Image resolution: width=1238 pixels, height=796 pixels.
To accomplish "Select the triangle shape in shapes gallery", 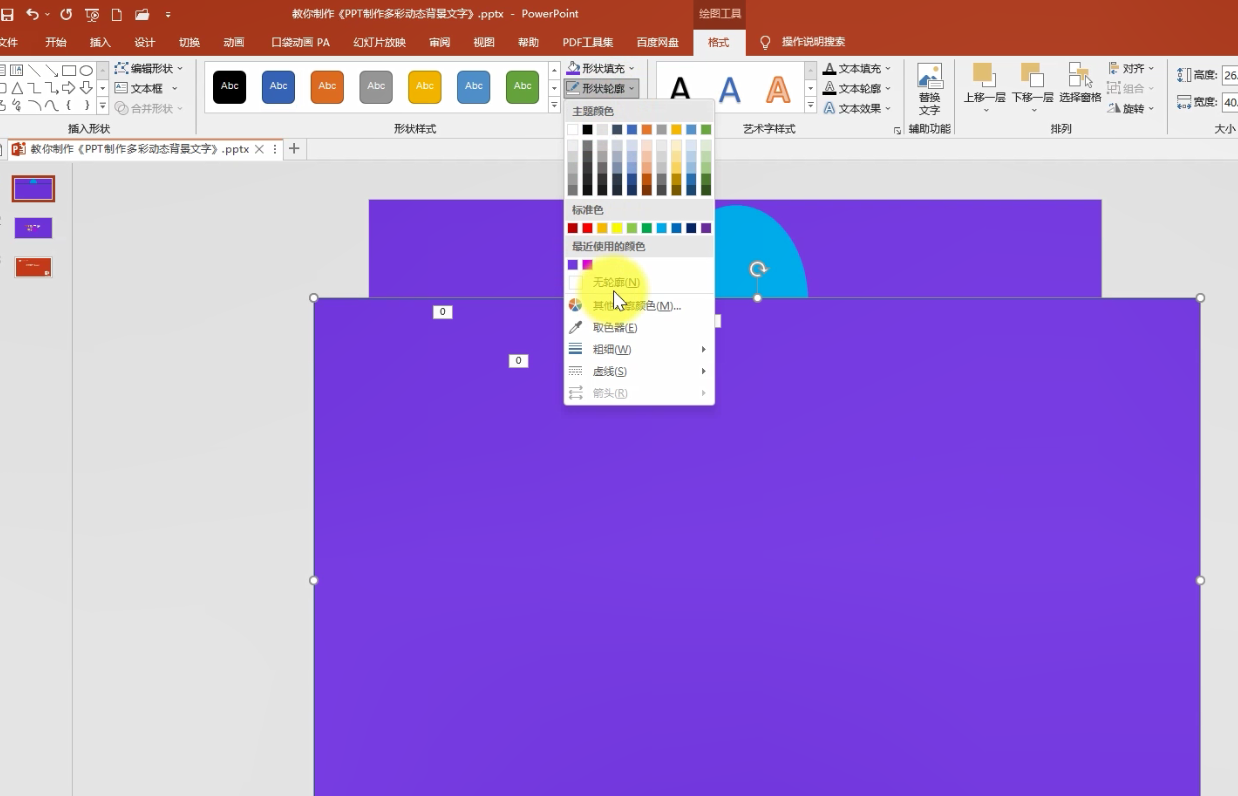I will click(x=17, y=88).
